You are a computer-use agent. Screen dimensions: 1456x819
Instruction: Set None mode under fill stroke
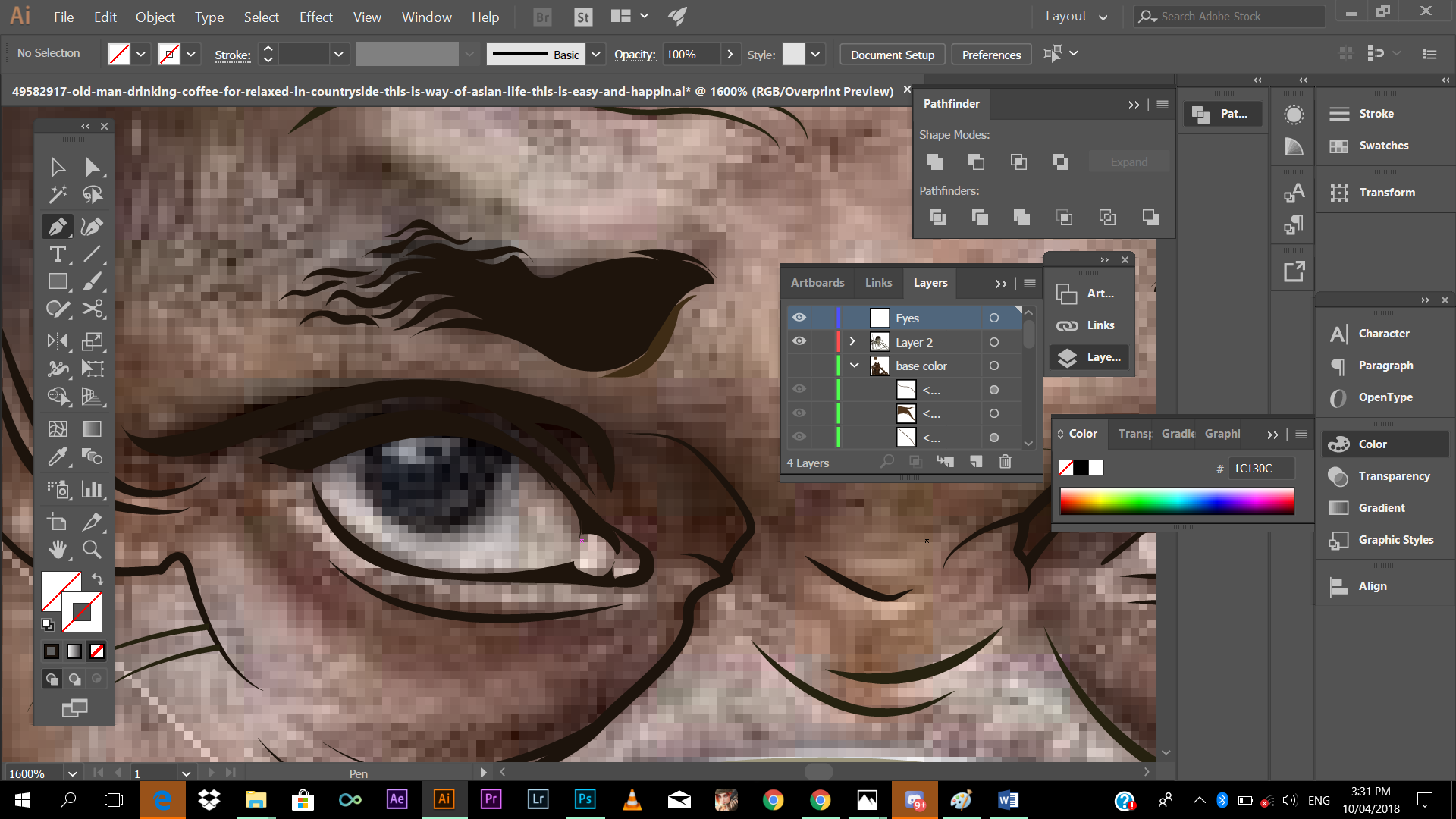[x=97, y=651]
